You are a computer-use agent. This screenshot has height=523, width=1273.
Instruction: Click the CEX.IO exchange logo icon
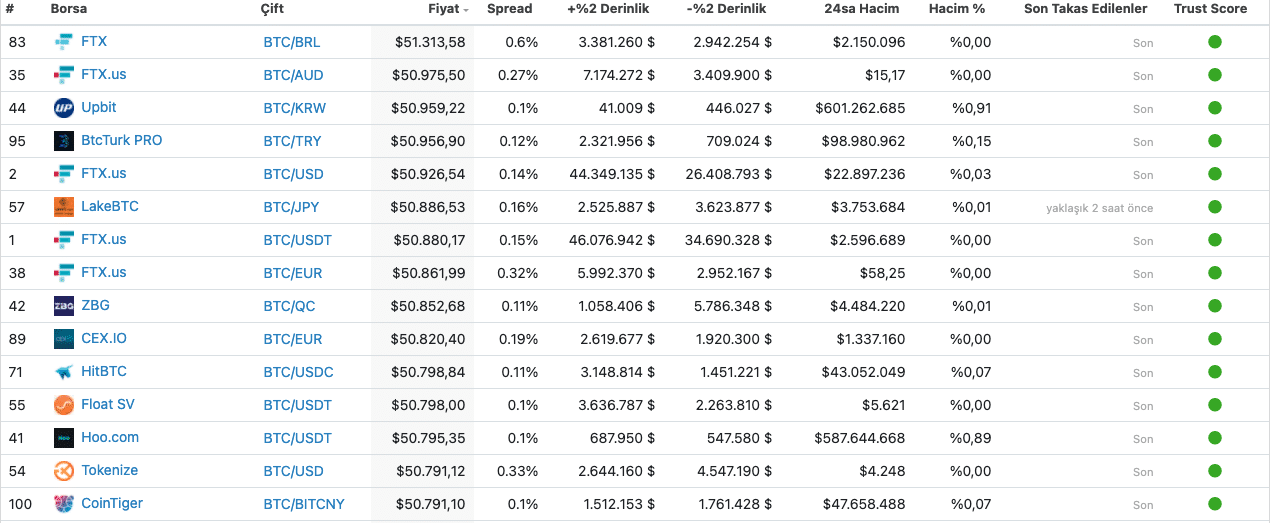64,339
